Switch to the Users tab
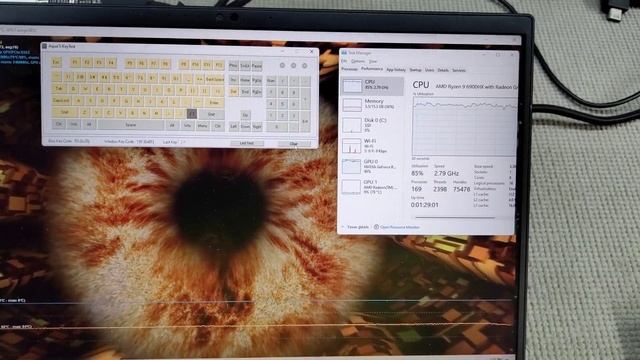640x360 pixels. tap(429, 70)
